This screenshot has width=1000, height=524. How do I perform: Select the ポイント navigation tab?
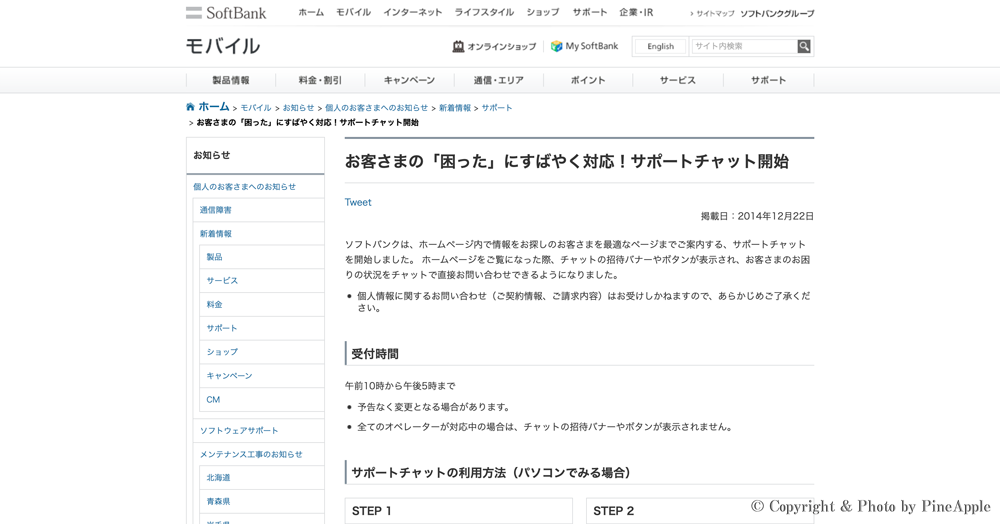pos(588,80)
